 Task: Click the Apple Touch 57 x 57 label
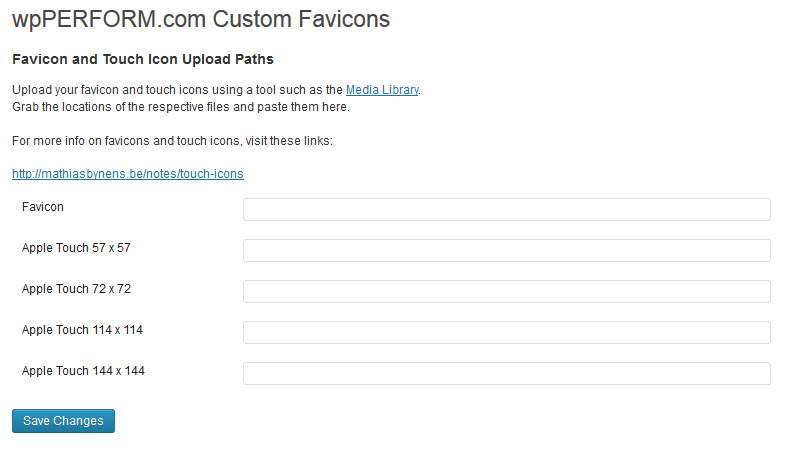76,248
